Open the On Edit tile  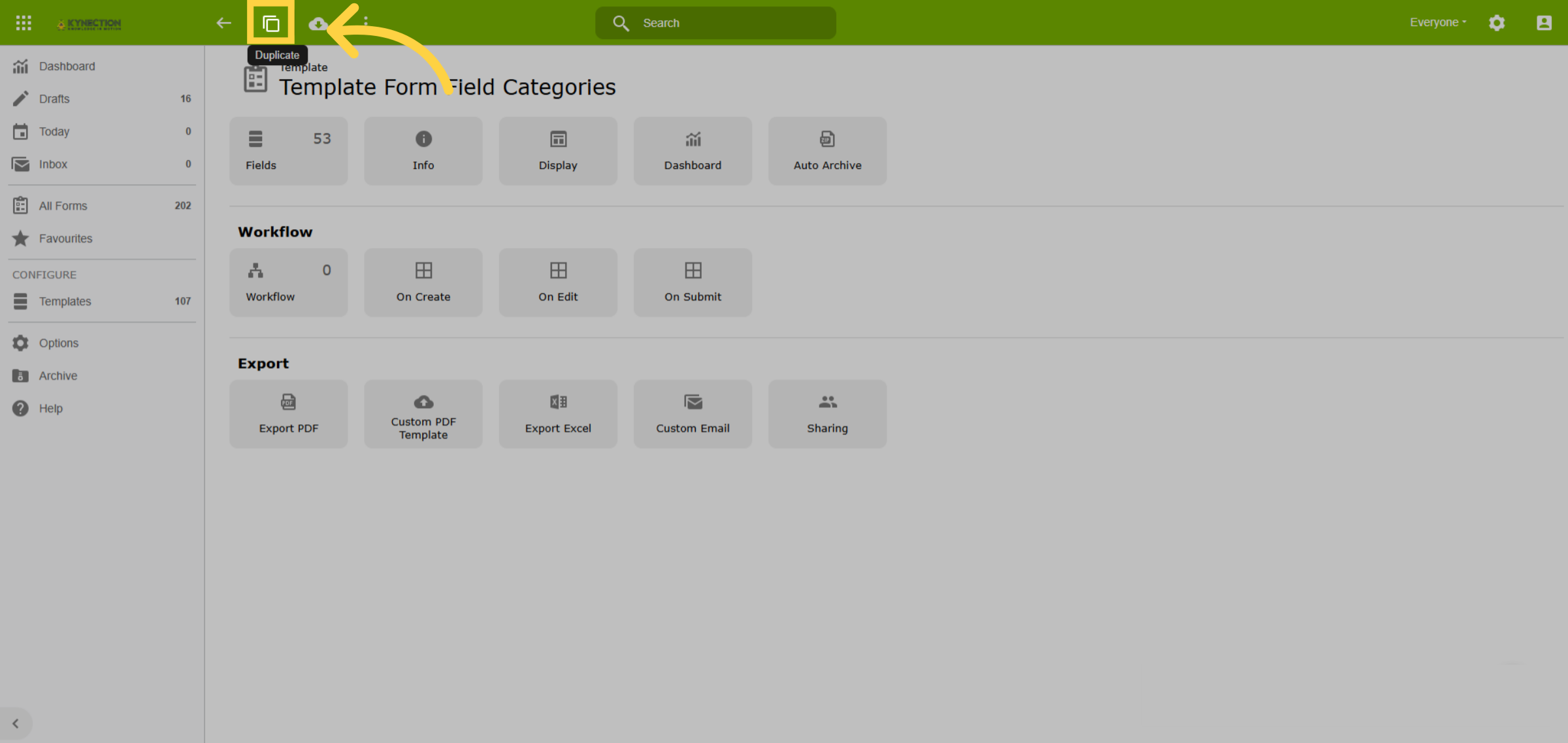pos(558,282)
